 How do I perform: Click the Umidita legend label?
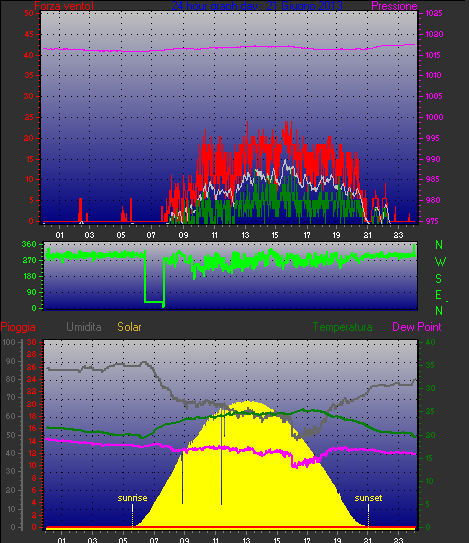84,327
